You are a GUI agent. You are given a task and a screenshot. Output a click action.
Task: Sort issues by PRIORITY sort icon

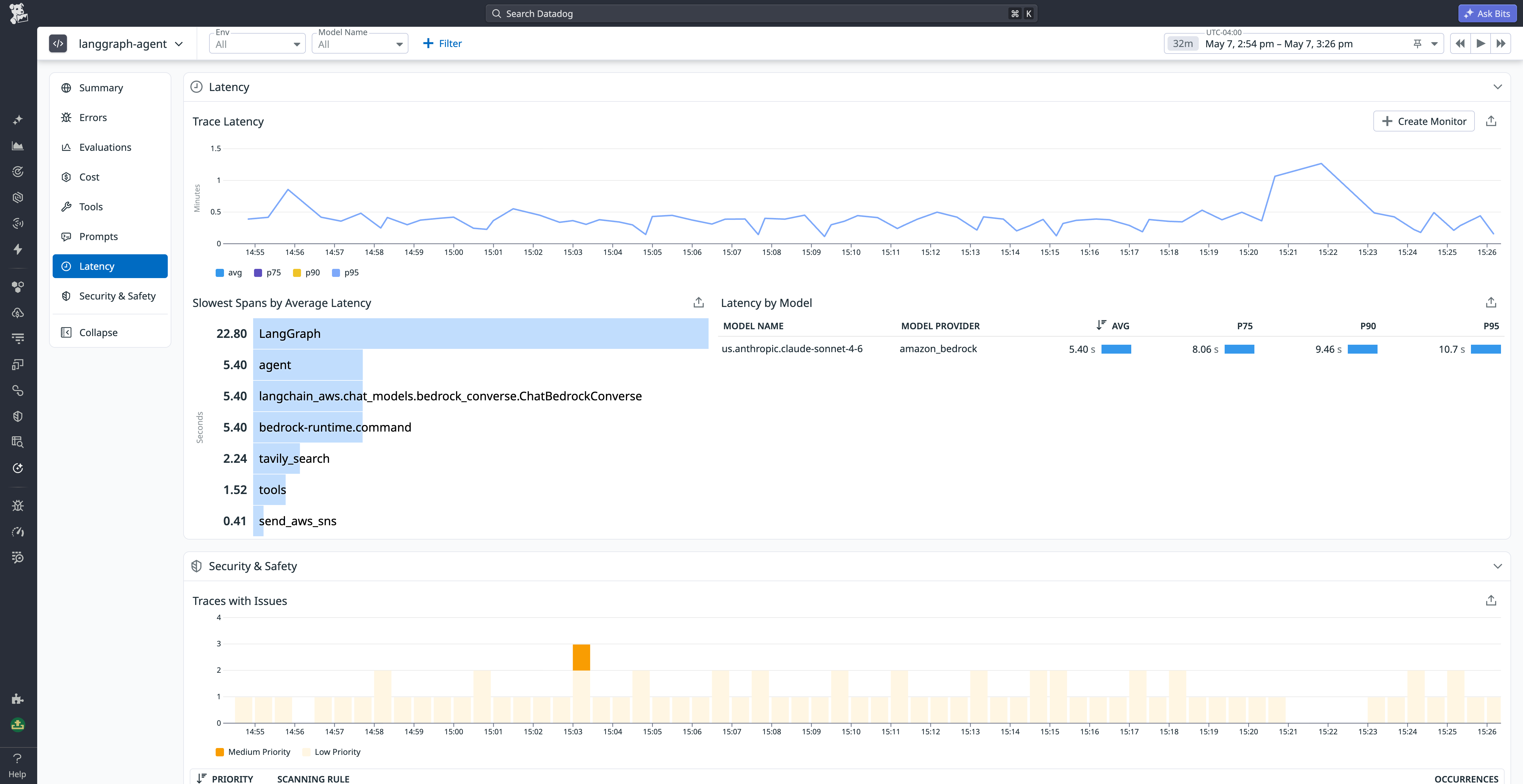coord(202,779)
